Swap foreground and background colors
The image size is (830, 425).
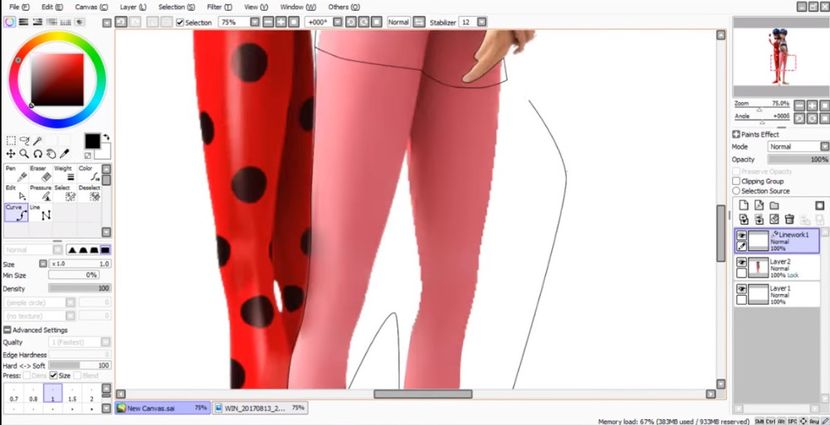(x=106, y=137)
